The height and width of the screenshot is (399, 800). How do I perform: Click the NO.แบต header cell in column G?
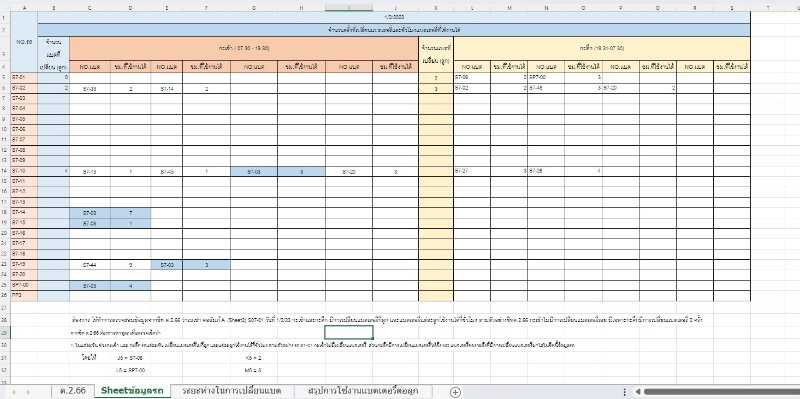tap(254, 67)
